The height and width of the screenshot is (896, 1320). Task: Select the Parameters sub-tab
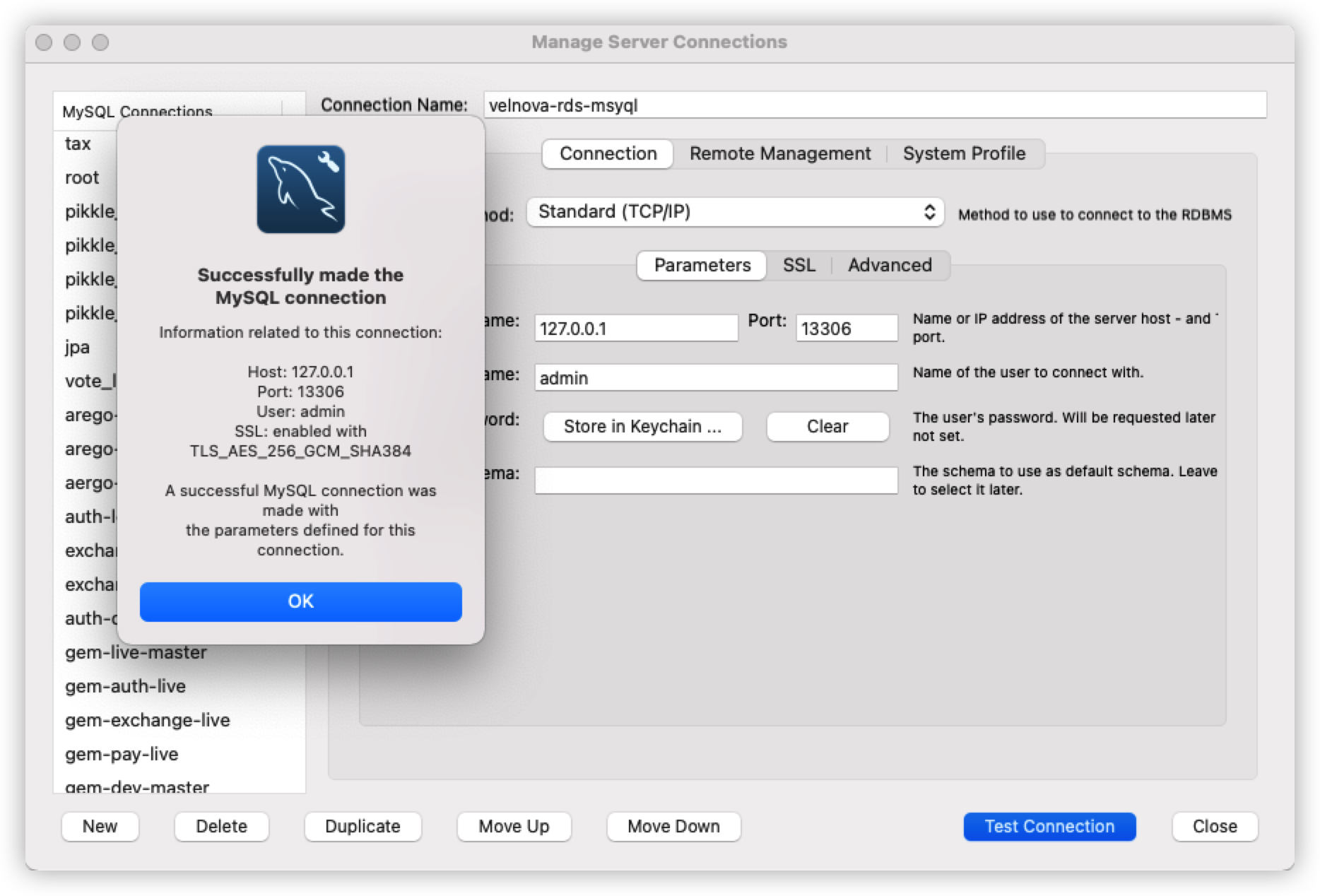[x=702, y=265]
